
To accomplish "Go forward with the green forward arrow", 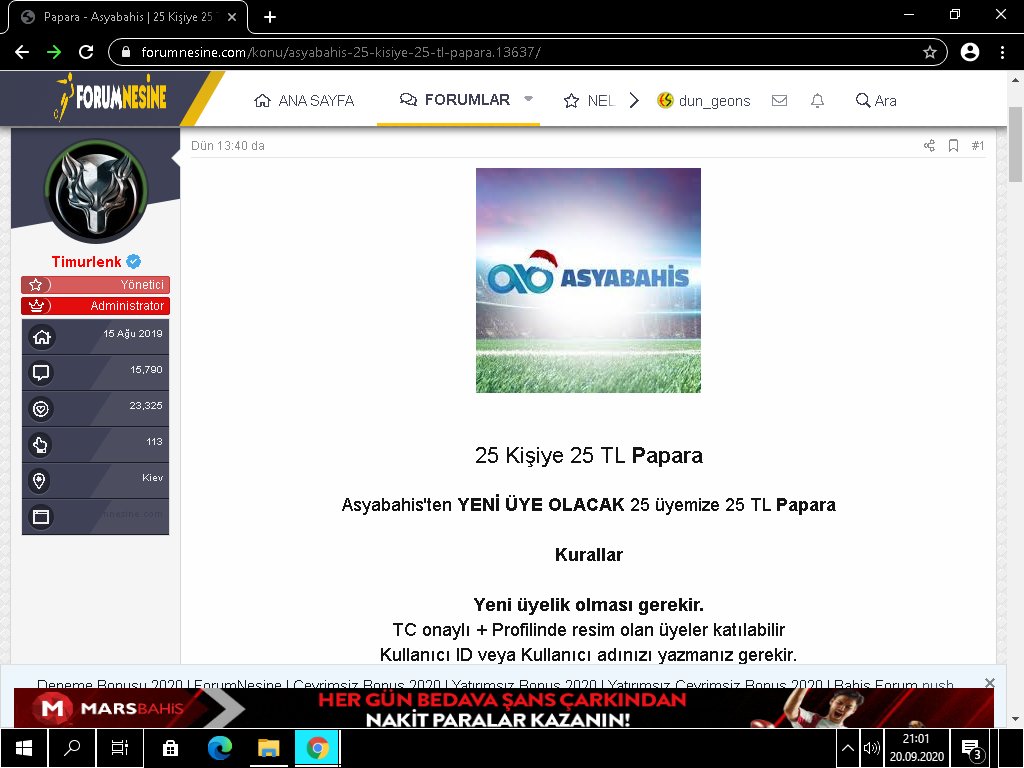I will (54, 52).
